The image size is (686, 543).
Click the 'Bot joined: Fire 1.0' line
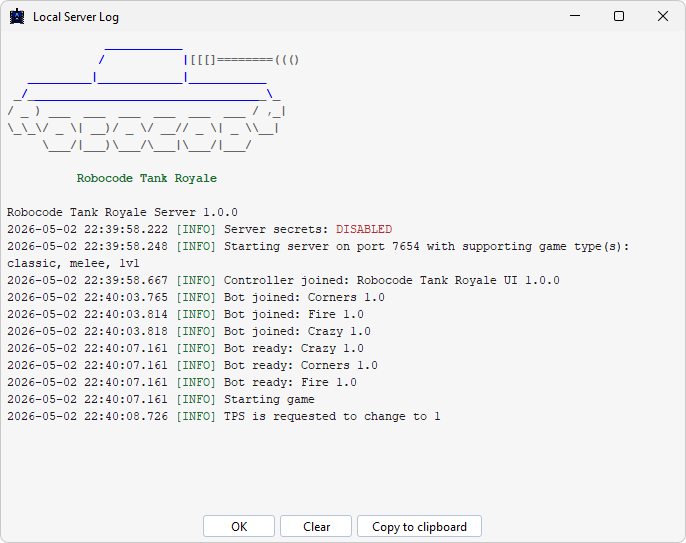185,314
